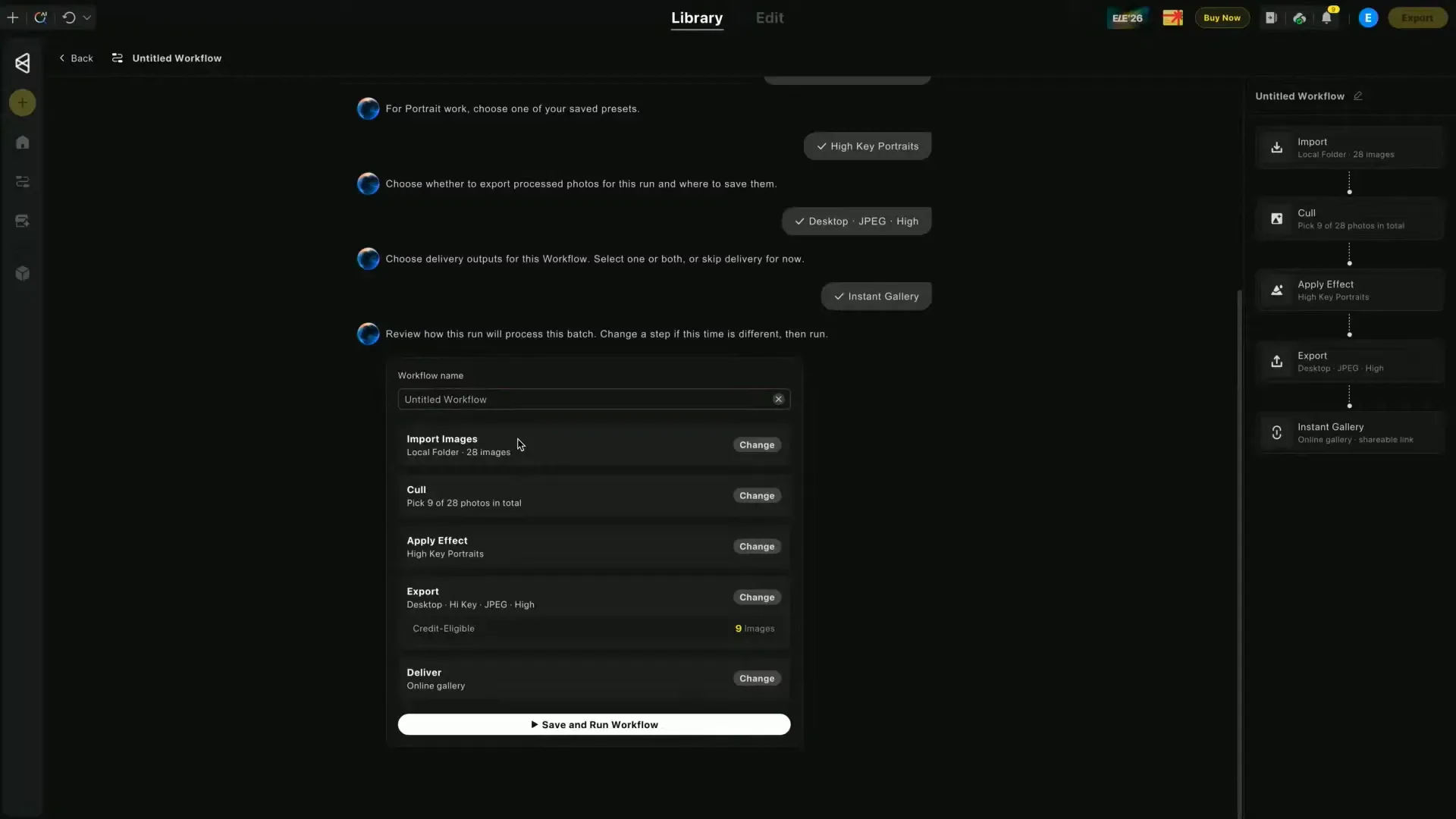Open the gallery delivery sidebar icon
Image resolution: width=1456 pixels, height=819 pixels.
click(x=23, y=221)
